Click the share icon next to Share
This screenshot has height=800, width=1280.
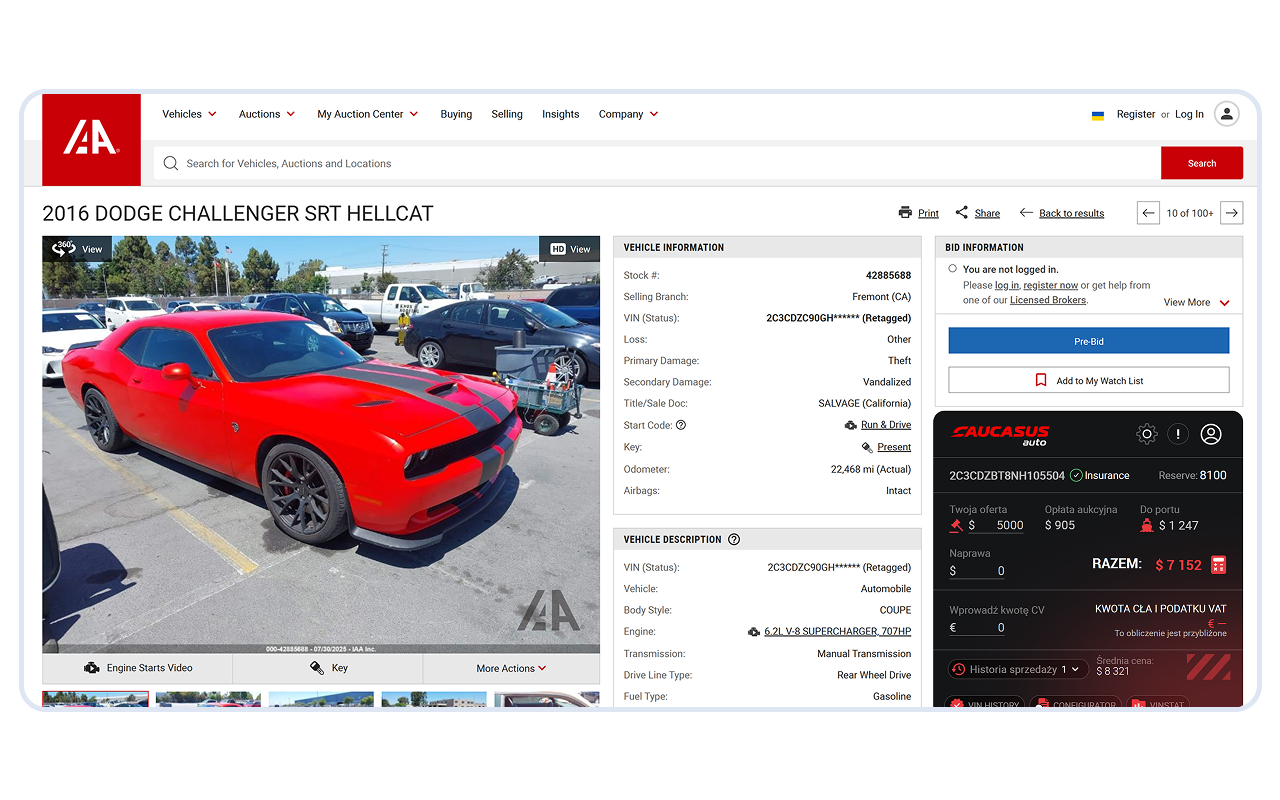click(x=961, y=213)
